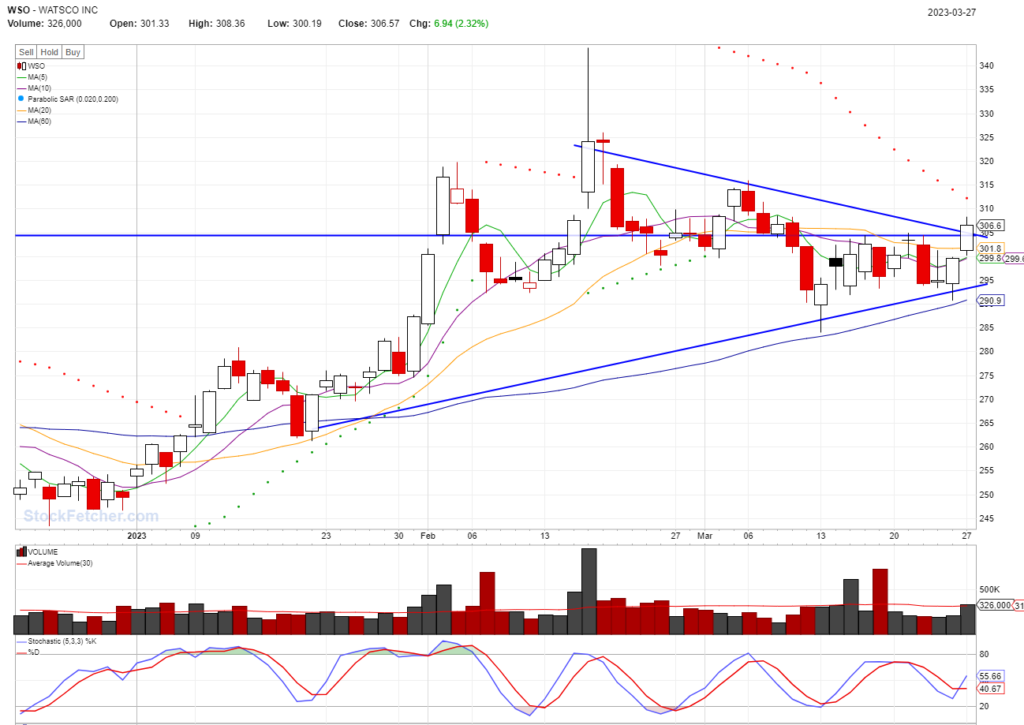Click the 280 price axis label
The image size is (1024, 725).
tap(987, 351)
